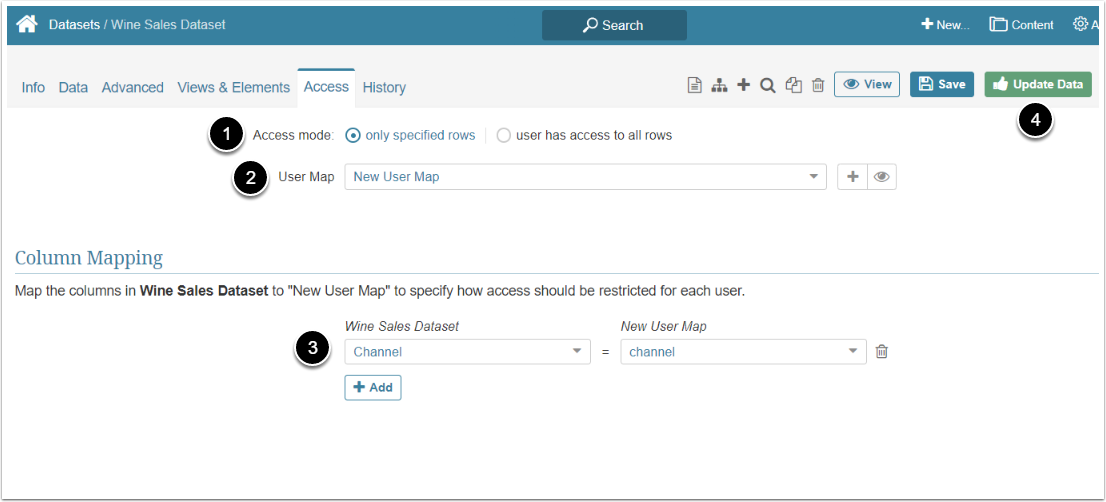
Task: Select the 'only specified rows' access mode
Action: click(x=353, y=135)
